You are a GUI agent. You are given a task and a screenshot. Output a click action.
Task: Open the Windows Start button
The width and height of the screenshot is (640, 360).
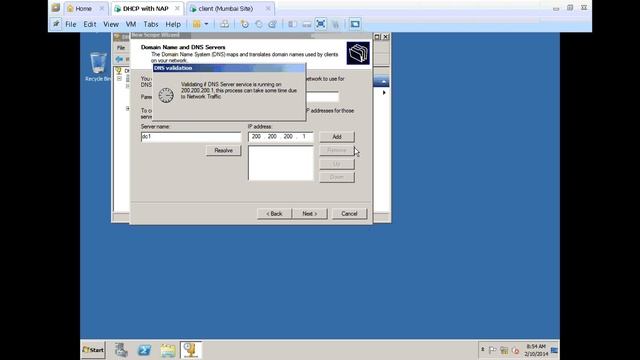(x=93, y=350)
